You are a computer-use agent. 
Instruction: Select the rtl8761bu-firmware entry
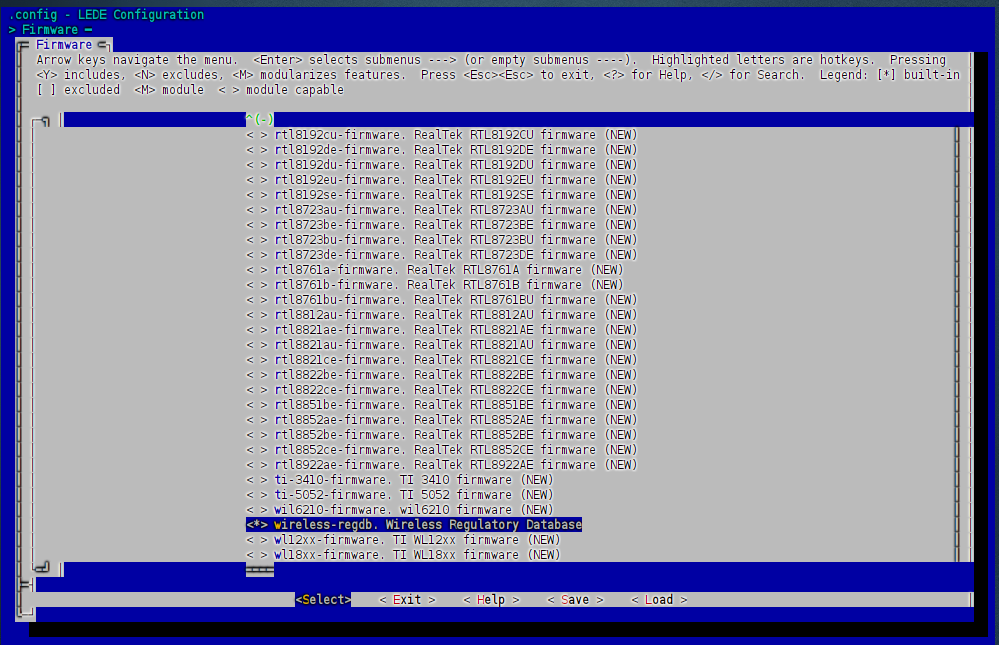click(442, 300)
